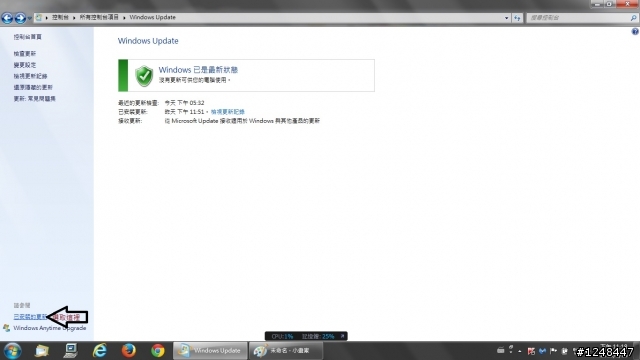The width and height of the screenshot is (640, 360).
Task: Show hidden tray icons arrow
Action: (x=520, y=351)
